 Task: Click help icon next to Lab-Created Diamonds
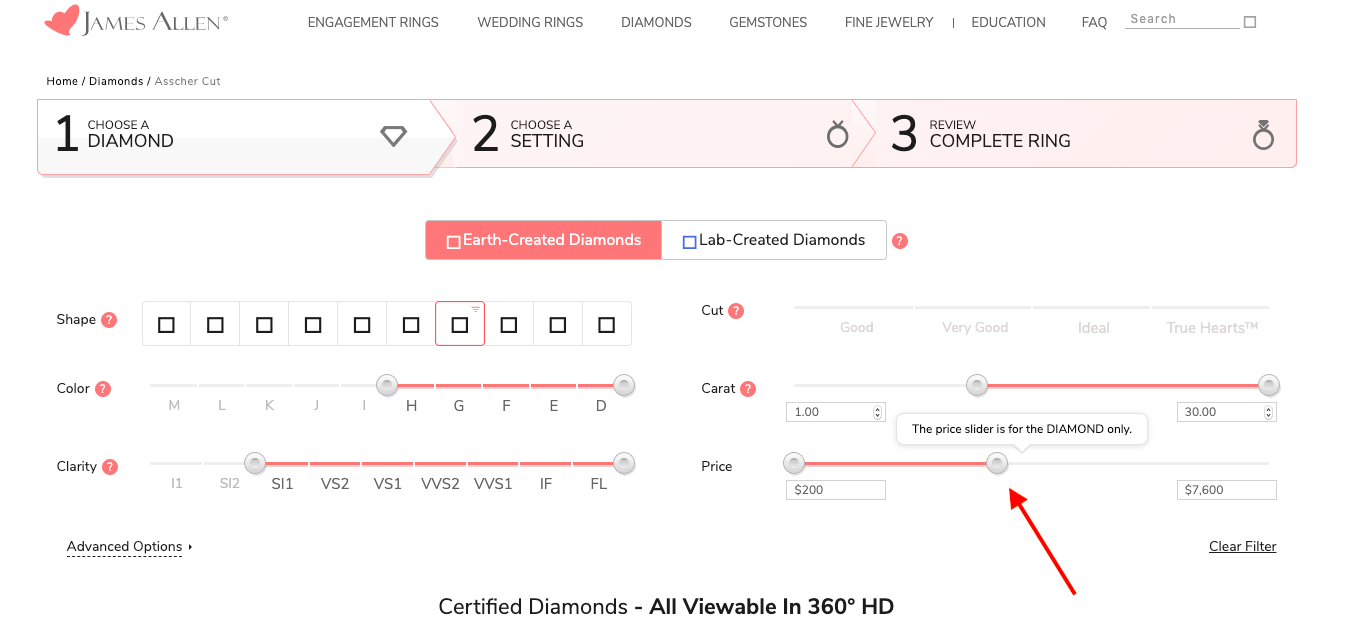tap(900, 241)
